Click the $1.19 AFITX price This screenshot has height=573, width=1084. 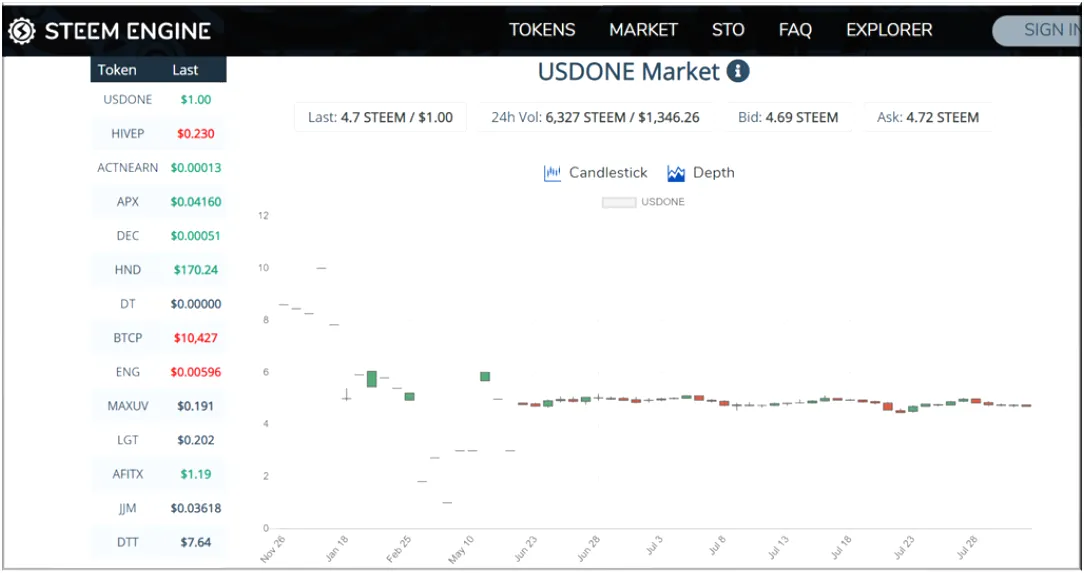click(x=196, y=474)
